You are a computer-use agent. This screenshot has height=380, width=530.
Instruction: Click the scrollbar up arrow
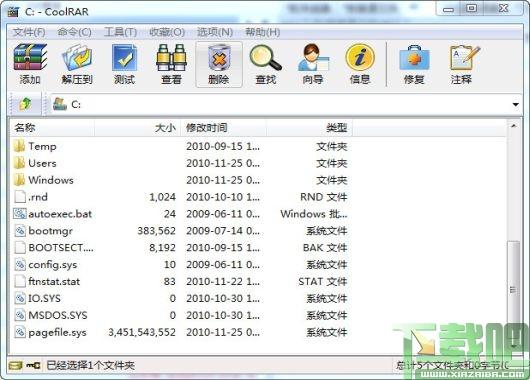tap(513, 126)
